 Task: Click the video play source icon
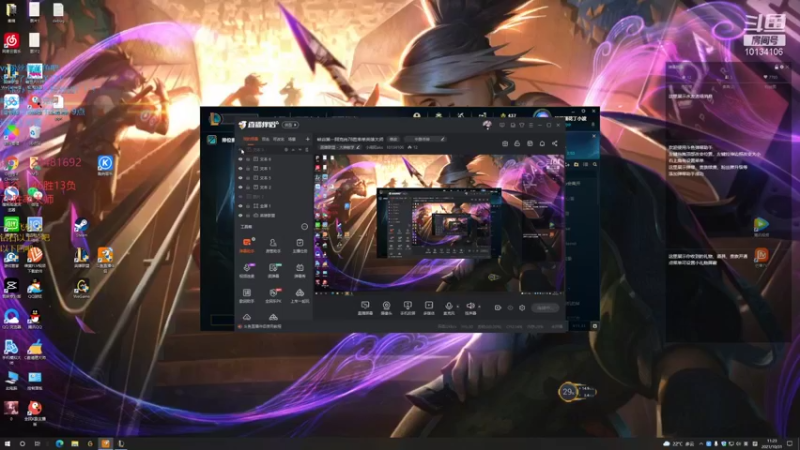point(429,307)
